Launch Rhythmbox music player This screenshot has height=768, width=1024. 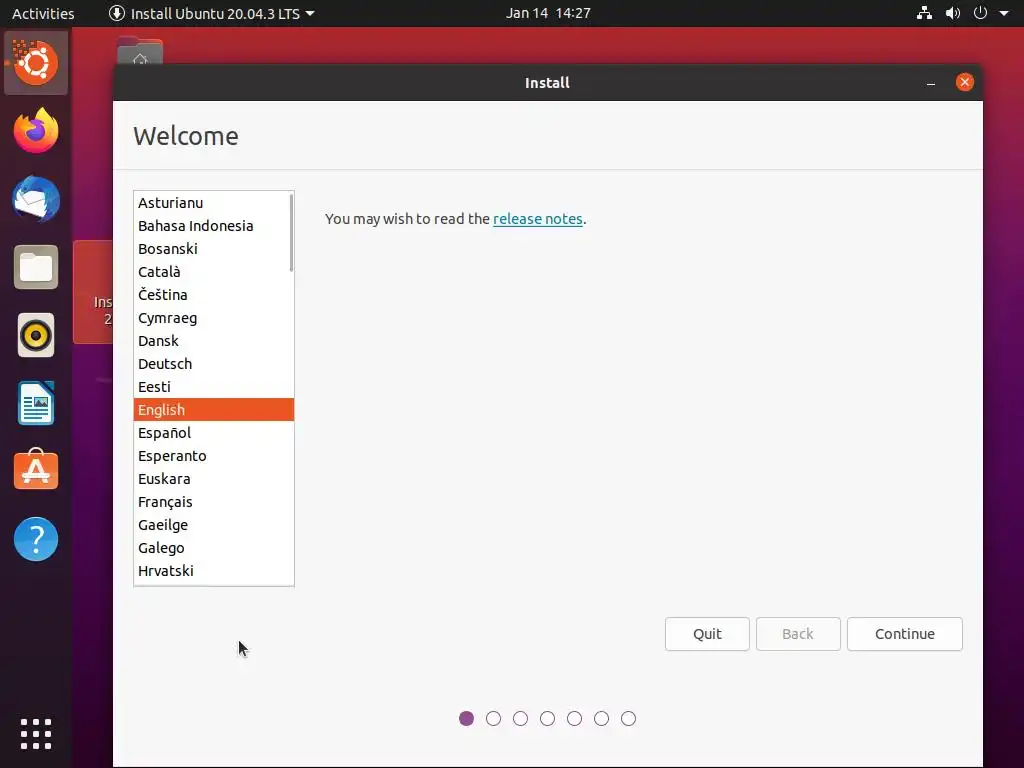point(36,336)
